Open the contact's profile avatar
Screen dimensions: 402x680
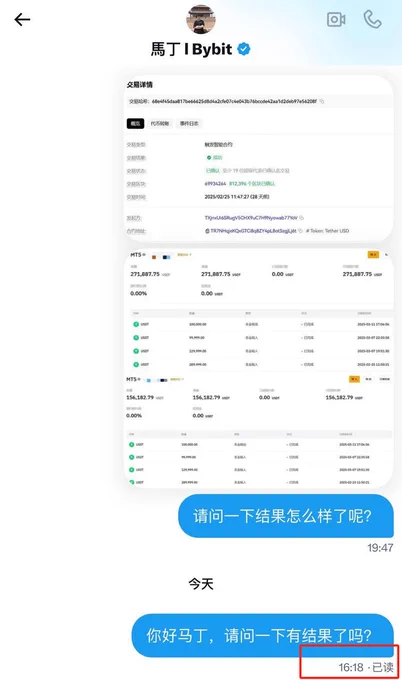click(x=201, y=19)
